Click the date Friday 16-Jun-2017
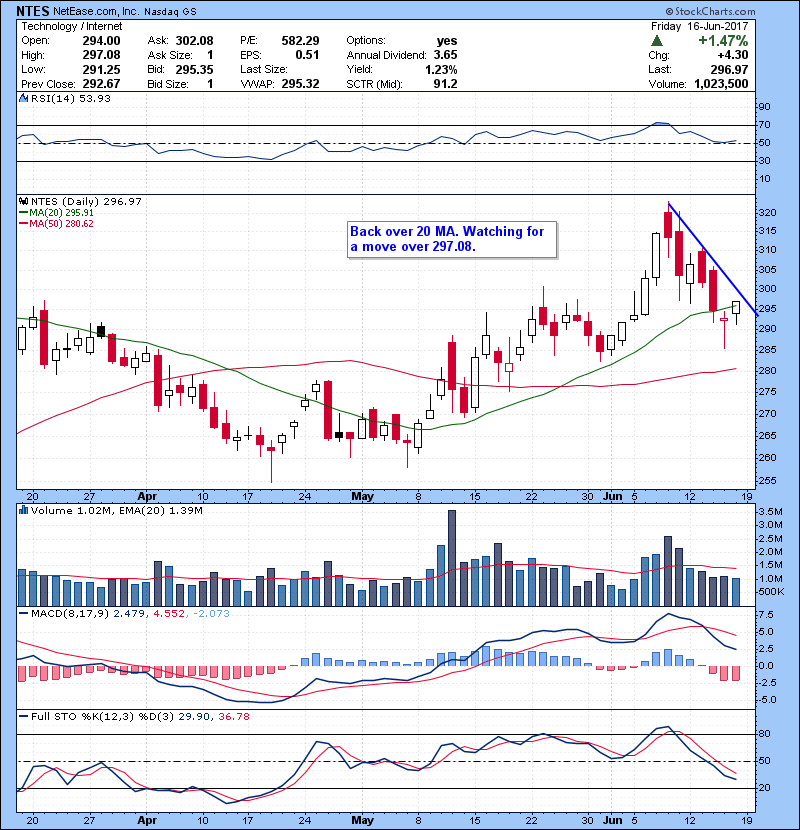The width and height of the screenshot is (800, 830). (699, 26)
